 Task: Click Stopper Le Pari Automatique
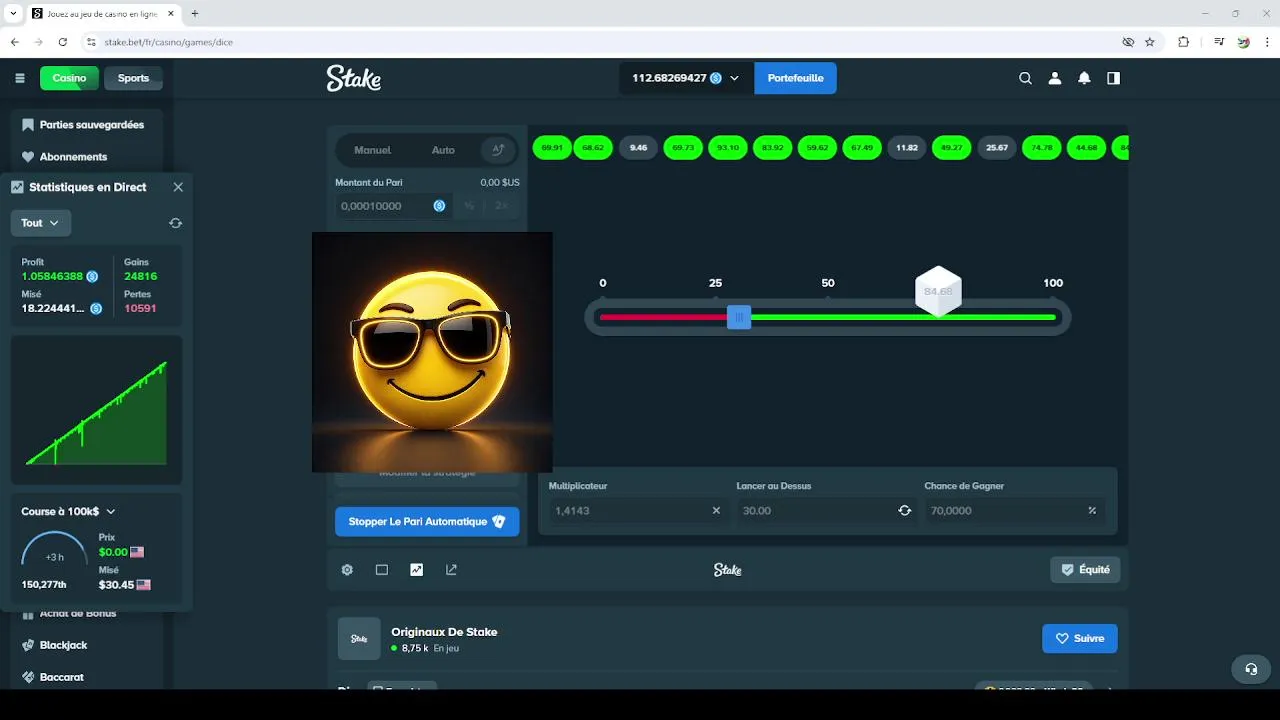coord(427,521)
